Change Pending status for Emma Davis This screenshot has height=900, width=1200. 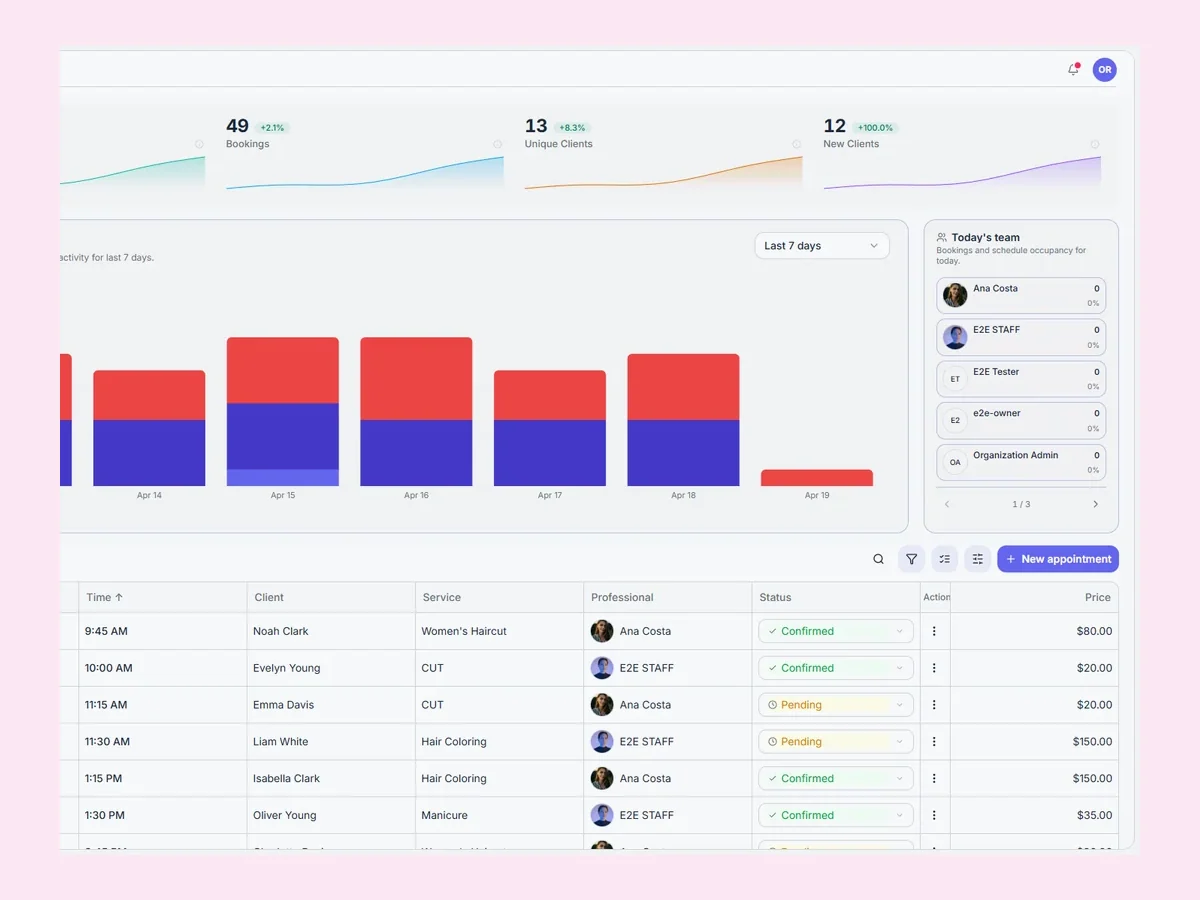[x=836, y=705]
